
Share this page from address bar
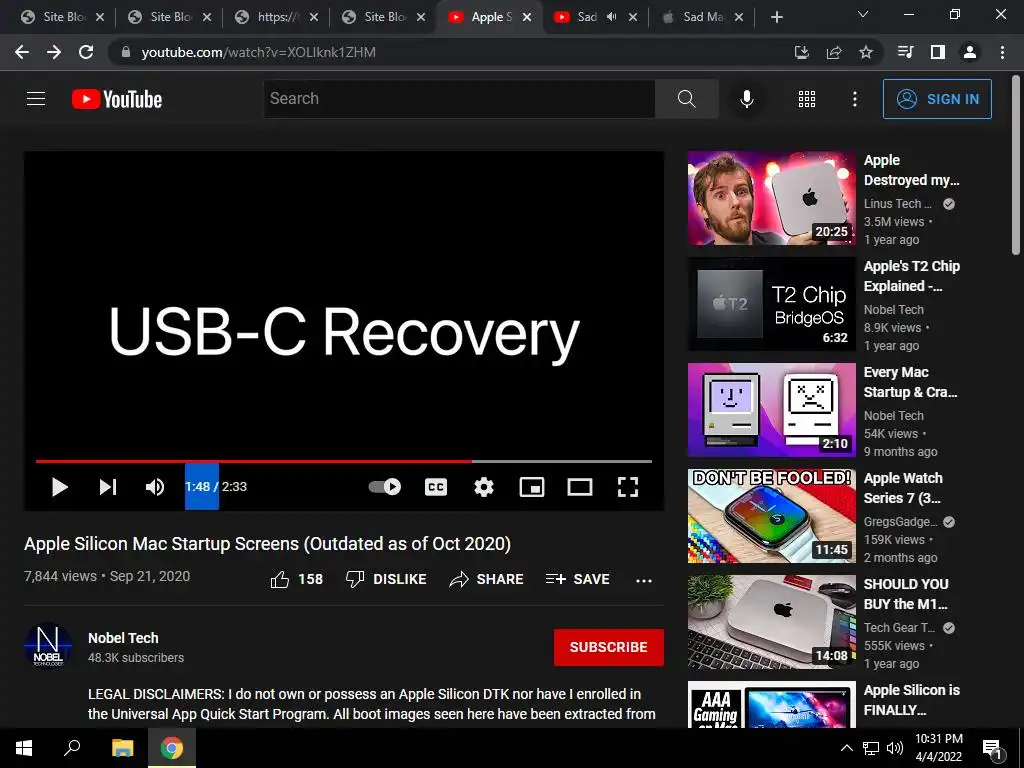(833, 52)
